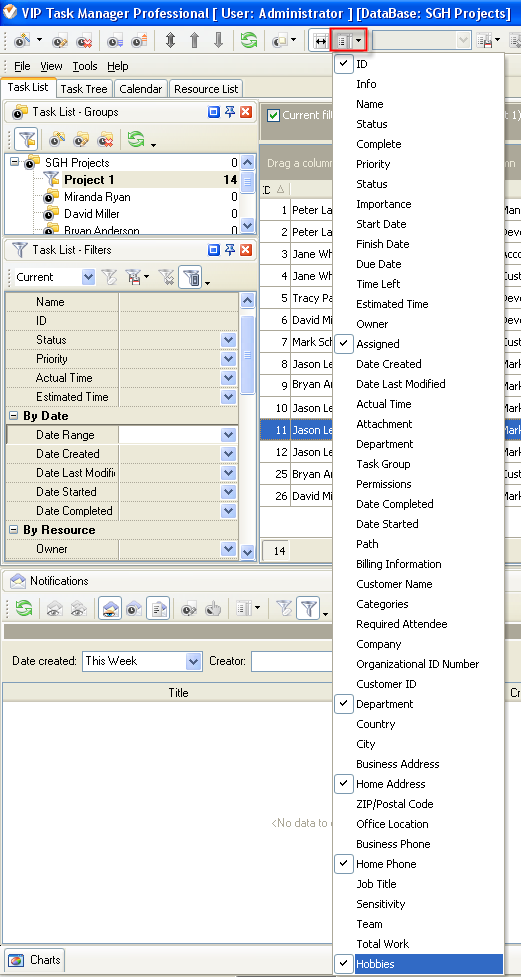
Task: Open the This Week date created dropdown
Action: point(194,661)
